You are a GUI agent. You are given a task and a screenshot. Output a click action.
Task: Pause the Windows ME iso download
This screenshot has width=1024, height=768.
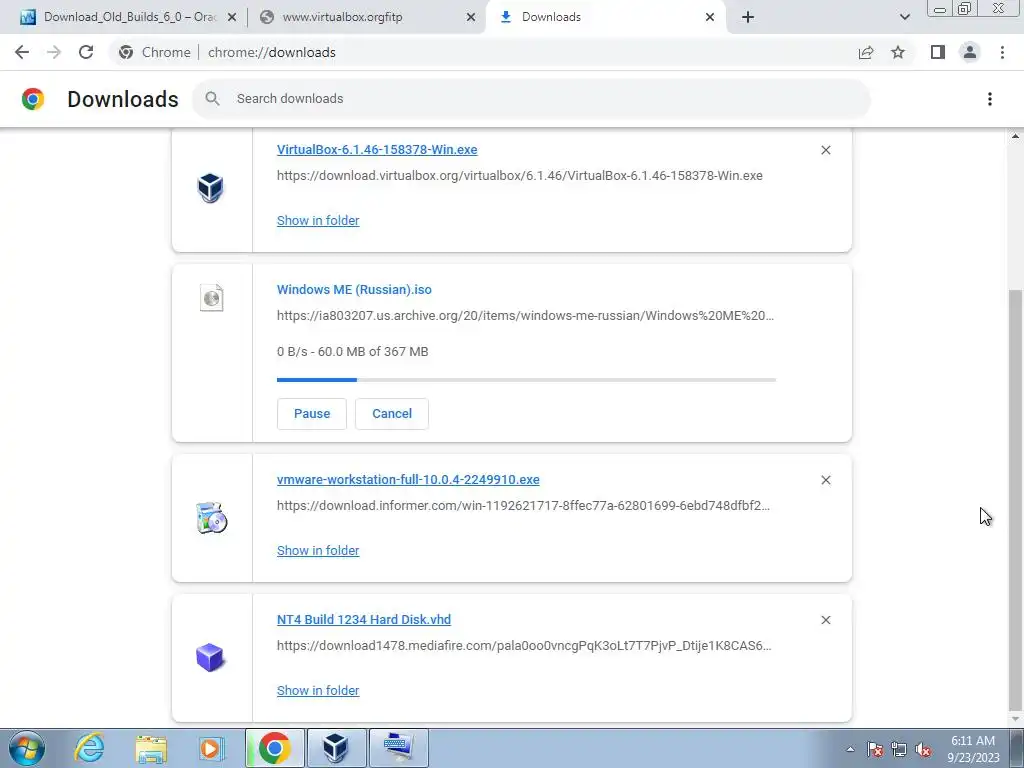coord(312,413)
